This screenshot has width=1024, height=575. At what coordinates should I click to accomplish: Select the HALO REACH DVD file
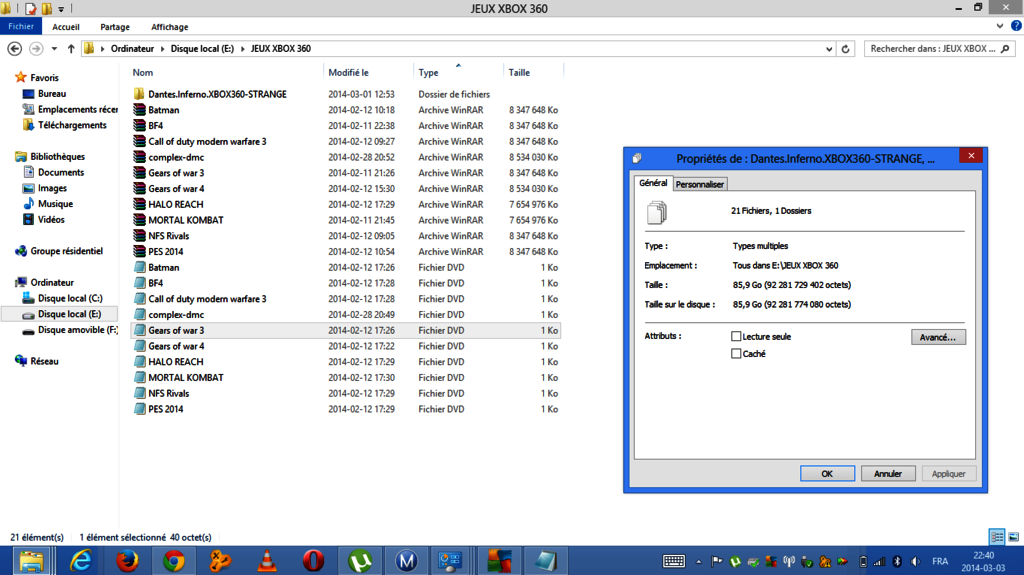tap(175, 361)
